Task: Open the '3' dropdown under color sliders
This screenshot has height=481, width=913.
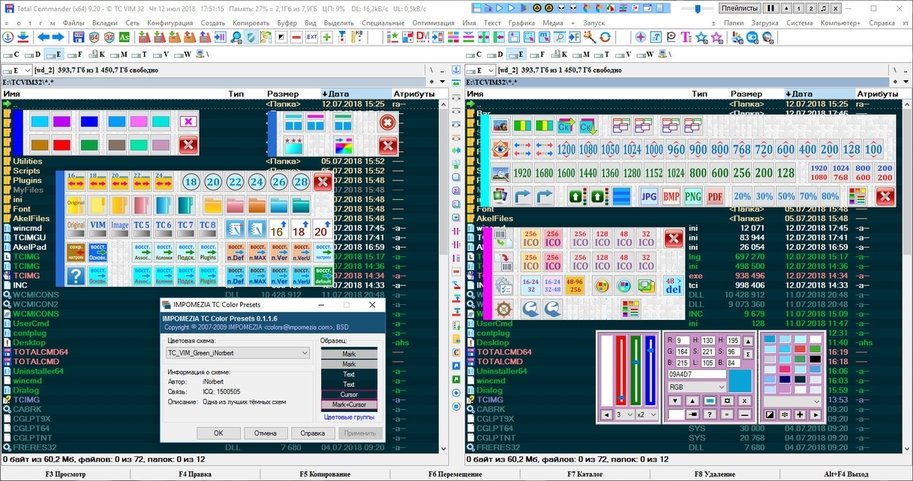Action: coord(624,415)
